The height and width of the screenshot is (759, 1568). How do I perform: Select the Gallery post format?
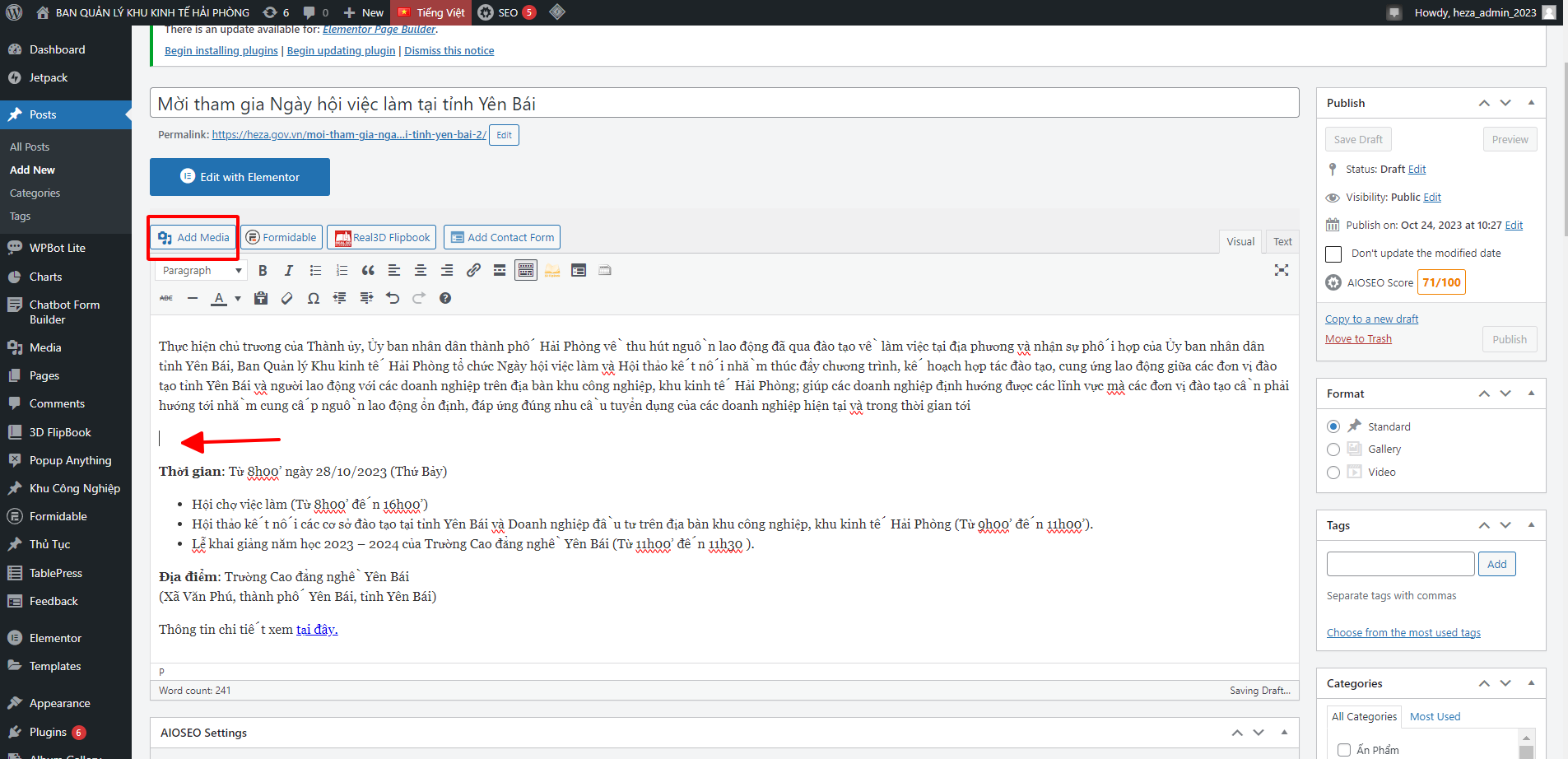point(1333,449)
